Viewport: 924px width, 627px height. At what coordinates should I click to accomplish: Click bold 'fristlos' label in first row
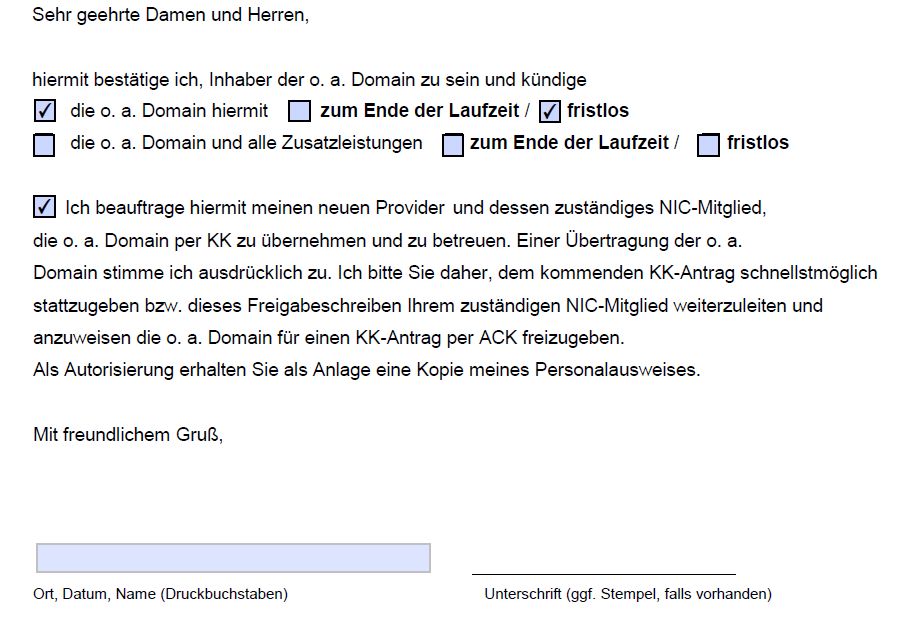pyautogui.click(x=598, y=111)
